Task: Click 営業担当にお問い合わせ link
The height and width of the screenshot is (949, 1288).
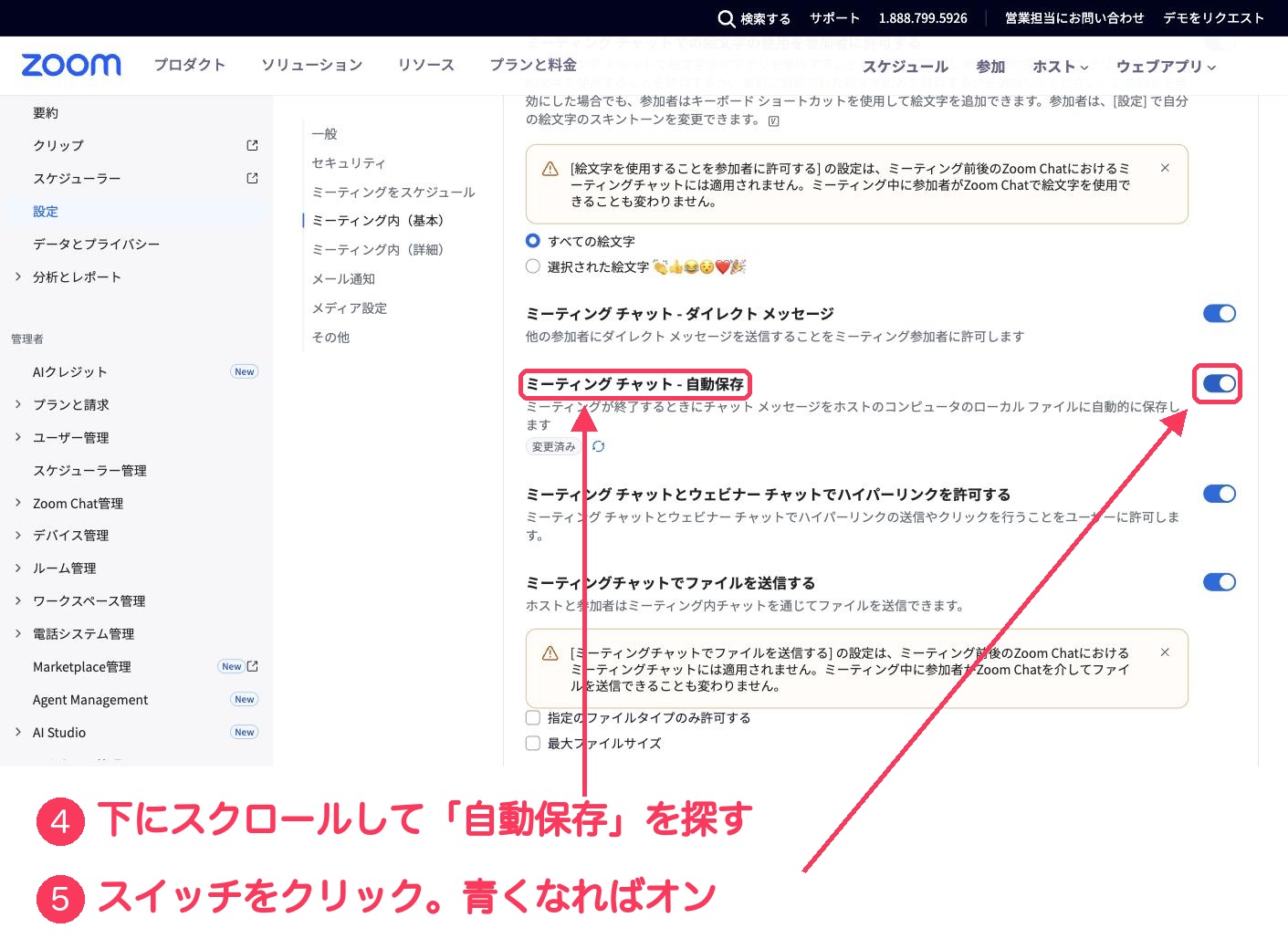Action: (x=1074, y=18)
